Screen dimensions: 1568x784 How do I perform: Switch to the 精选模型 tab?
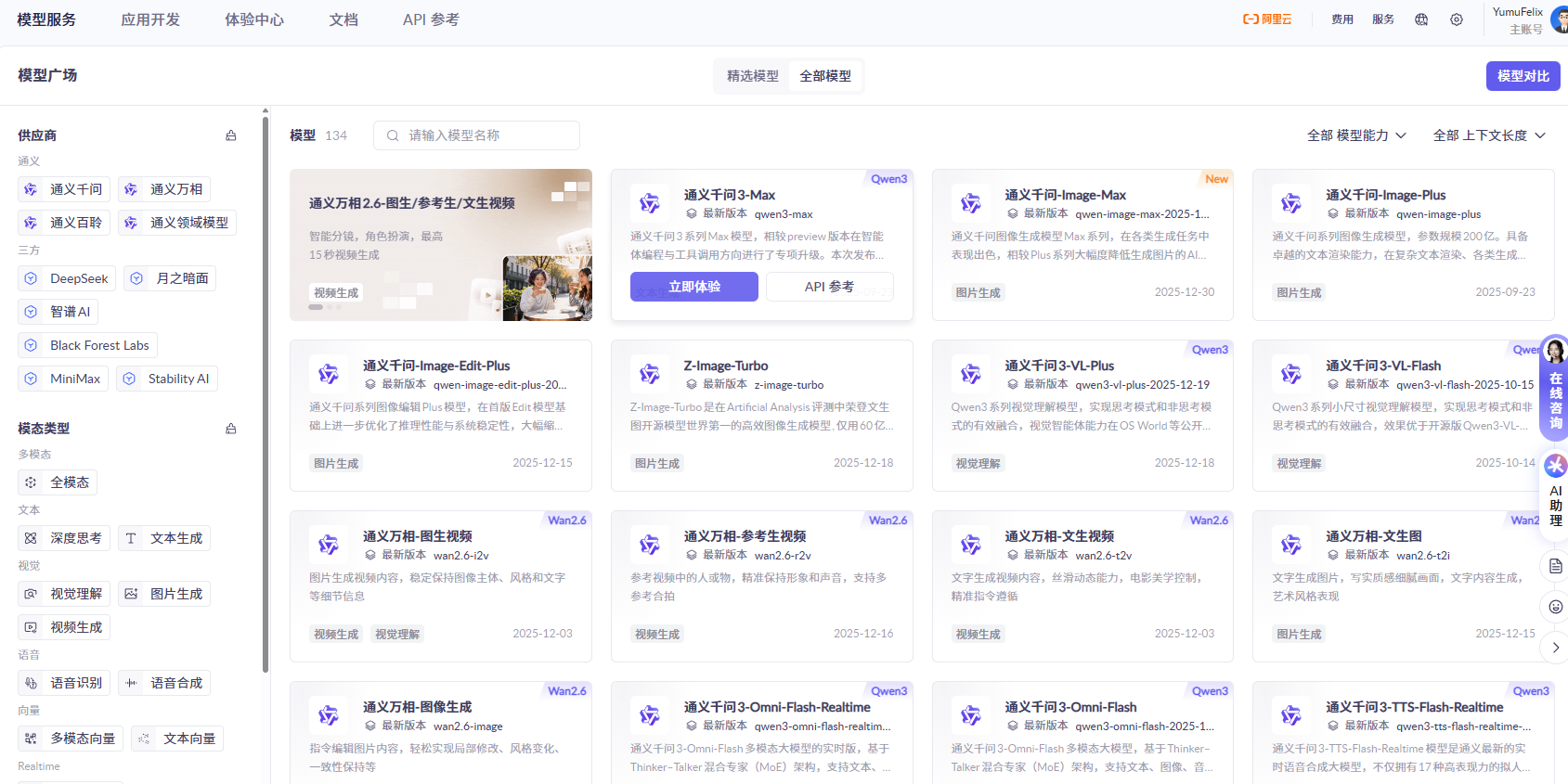pos(752,76)
